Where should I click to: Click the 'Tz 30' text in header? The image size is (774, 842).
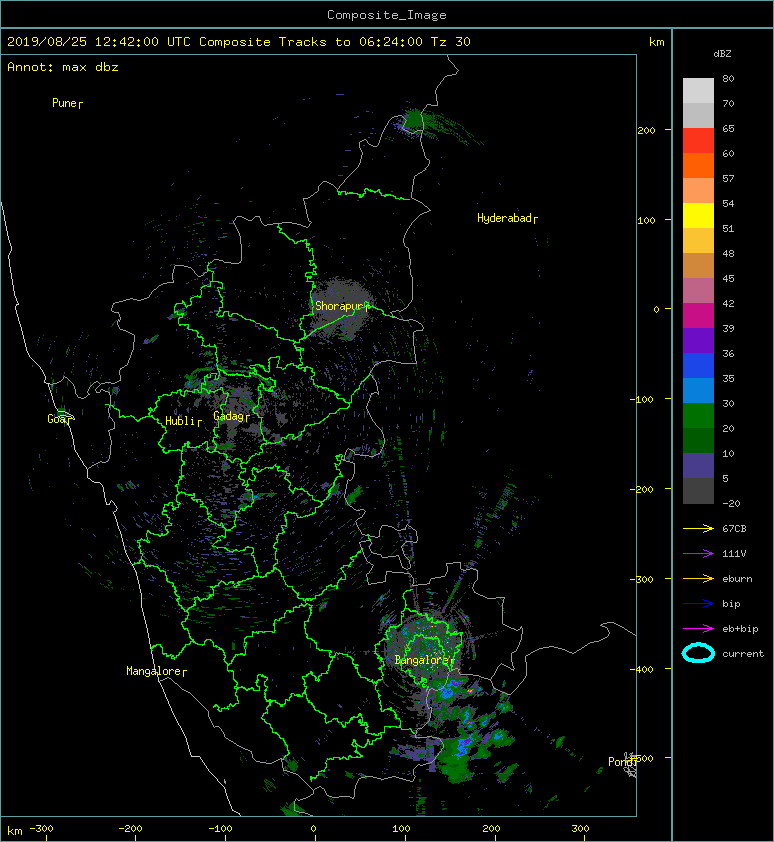pos(451,42)
